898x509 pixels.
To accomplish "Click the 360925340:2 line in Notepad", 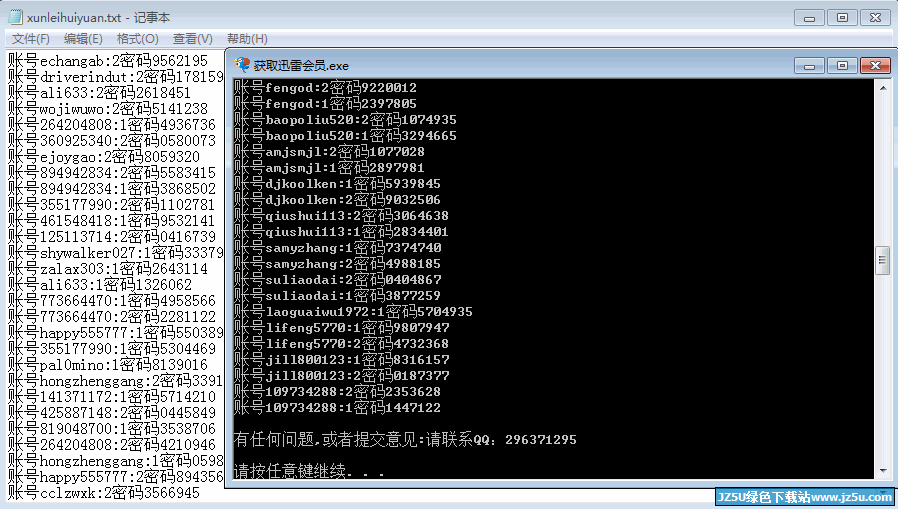I will pos(112,141).
